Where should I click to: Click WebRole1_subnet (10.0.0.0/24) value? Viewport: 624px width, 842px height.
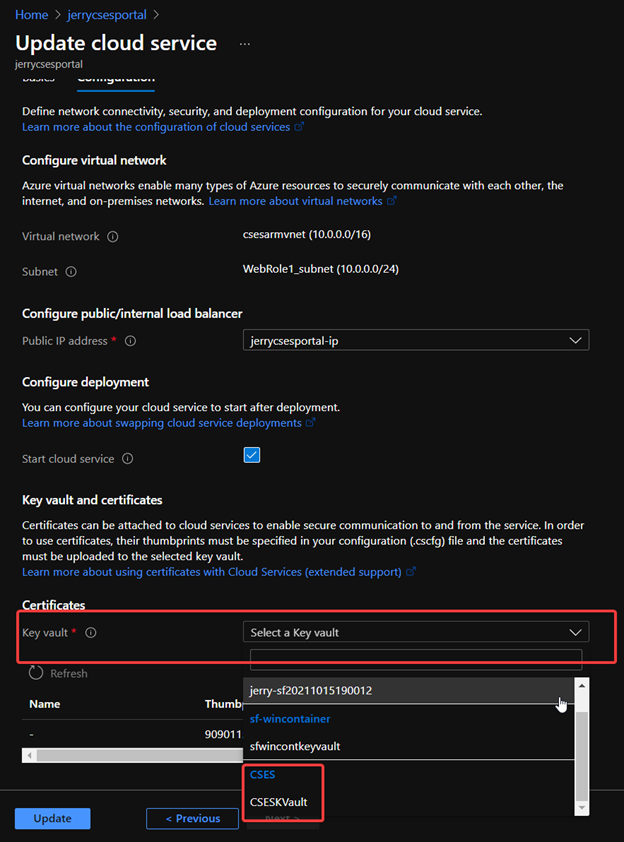point(321,269)
